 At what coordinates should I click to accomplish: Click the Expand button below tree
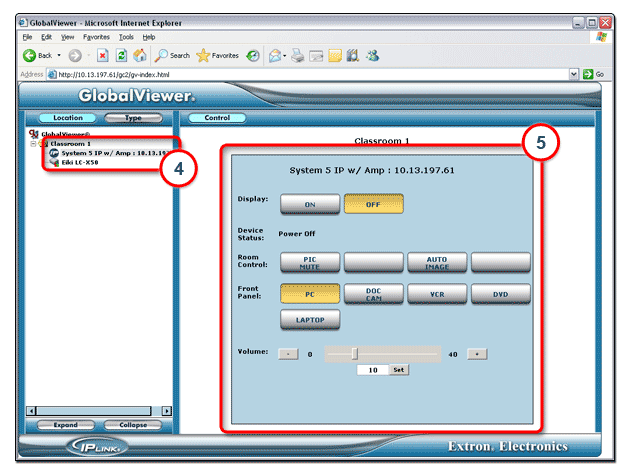[x=67, y=425]
